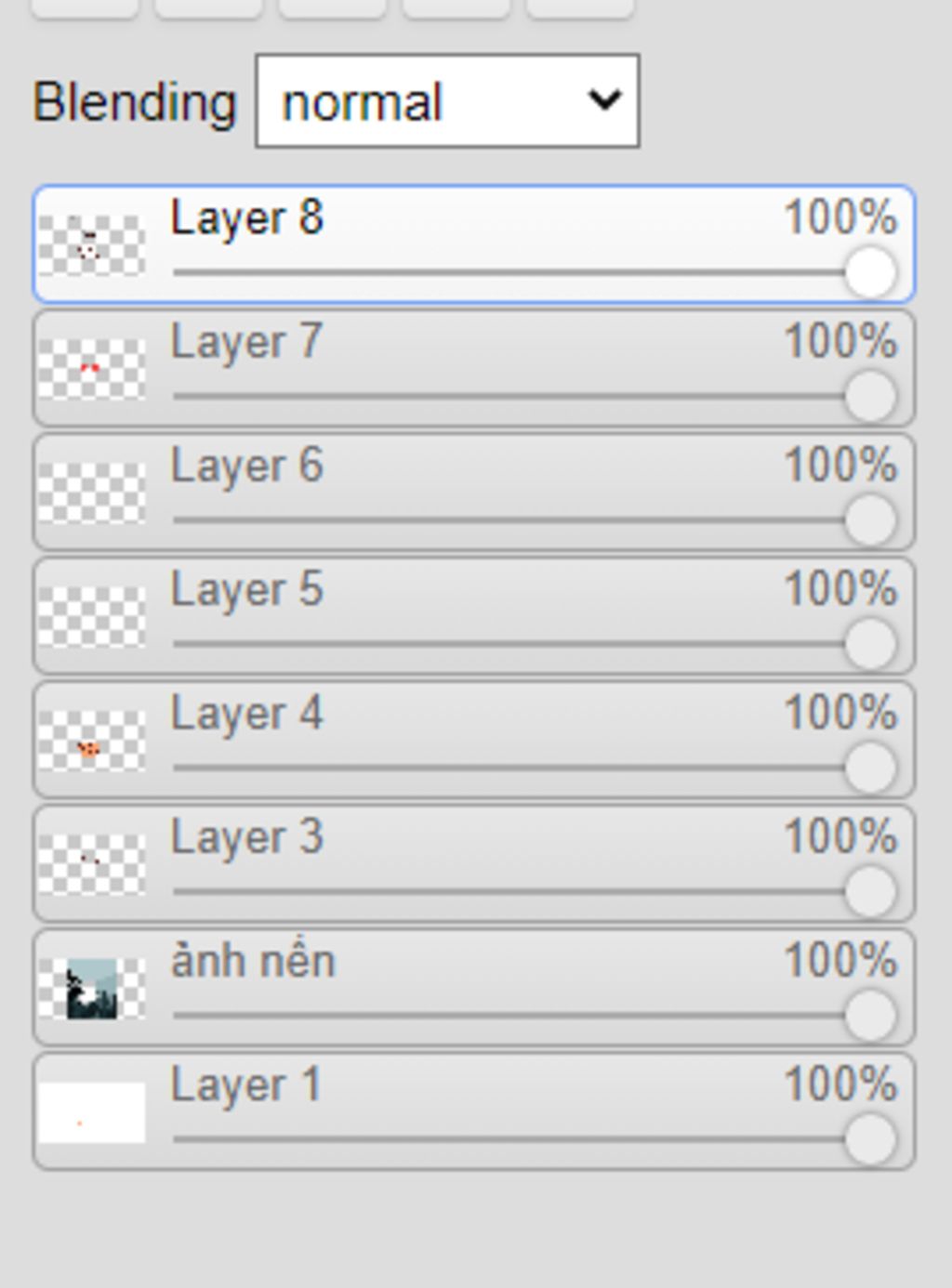Click Layer 1 opacity slider handle
Viewport: 952px width, 1288px height.
870,1139
